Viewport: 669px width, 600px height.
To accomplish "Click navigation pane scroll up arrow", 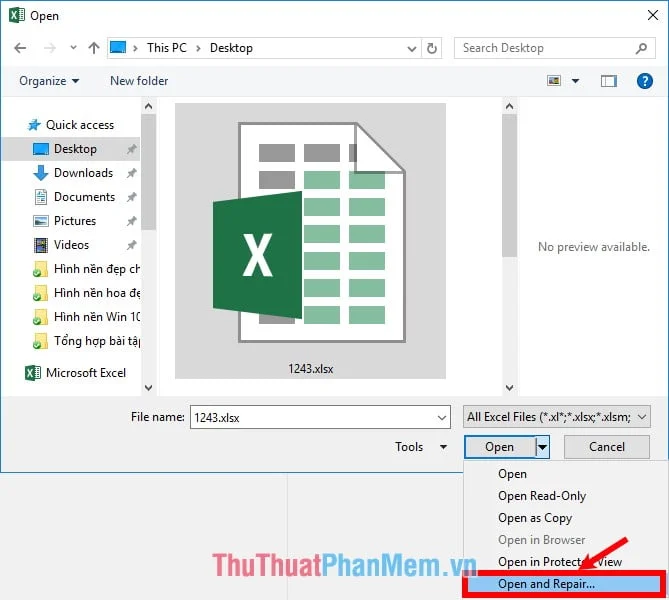I will [148, 106].
